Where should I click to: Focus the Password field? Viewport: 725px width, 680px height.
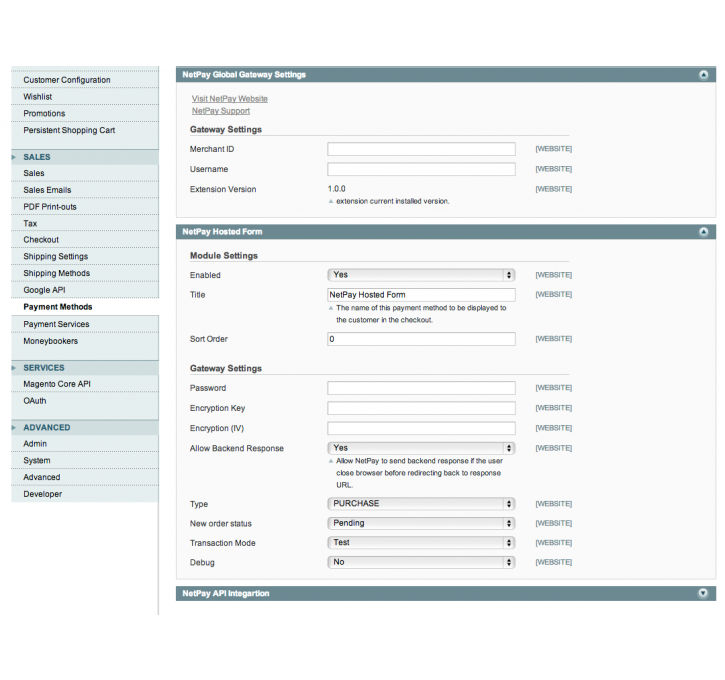pos(421,388)
